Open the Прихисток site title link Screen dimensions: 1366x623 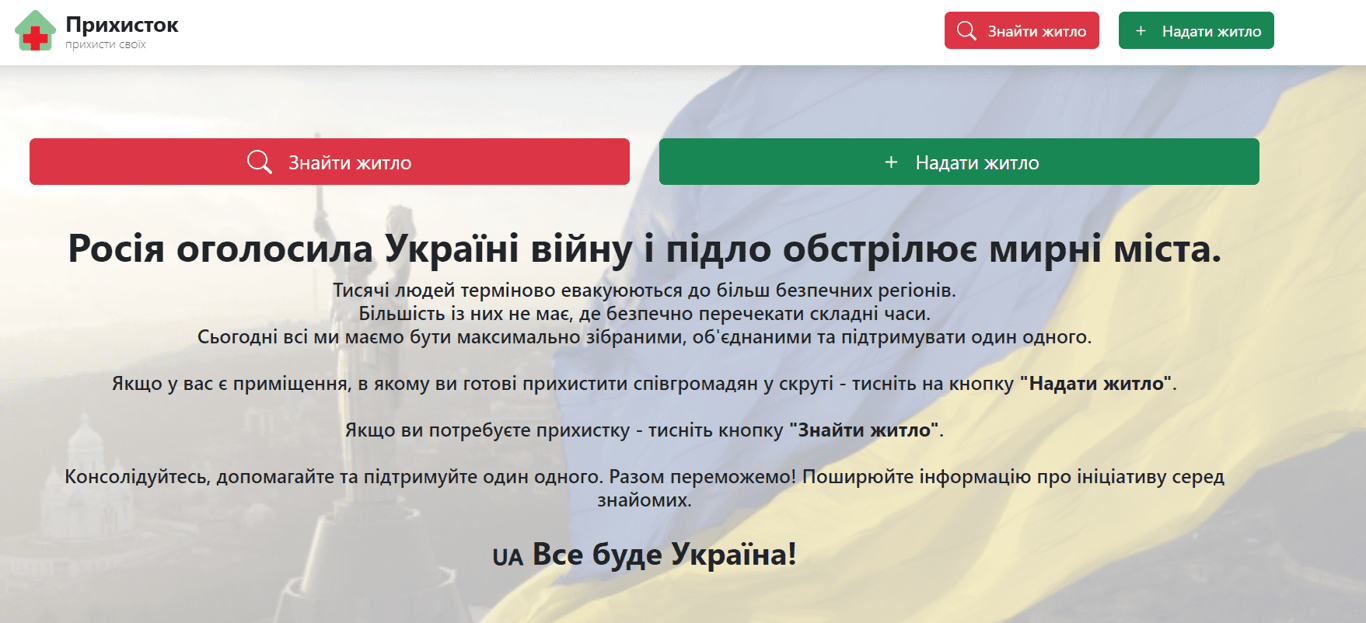point(122,24)
